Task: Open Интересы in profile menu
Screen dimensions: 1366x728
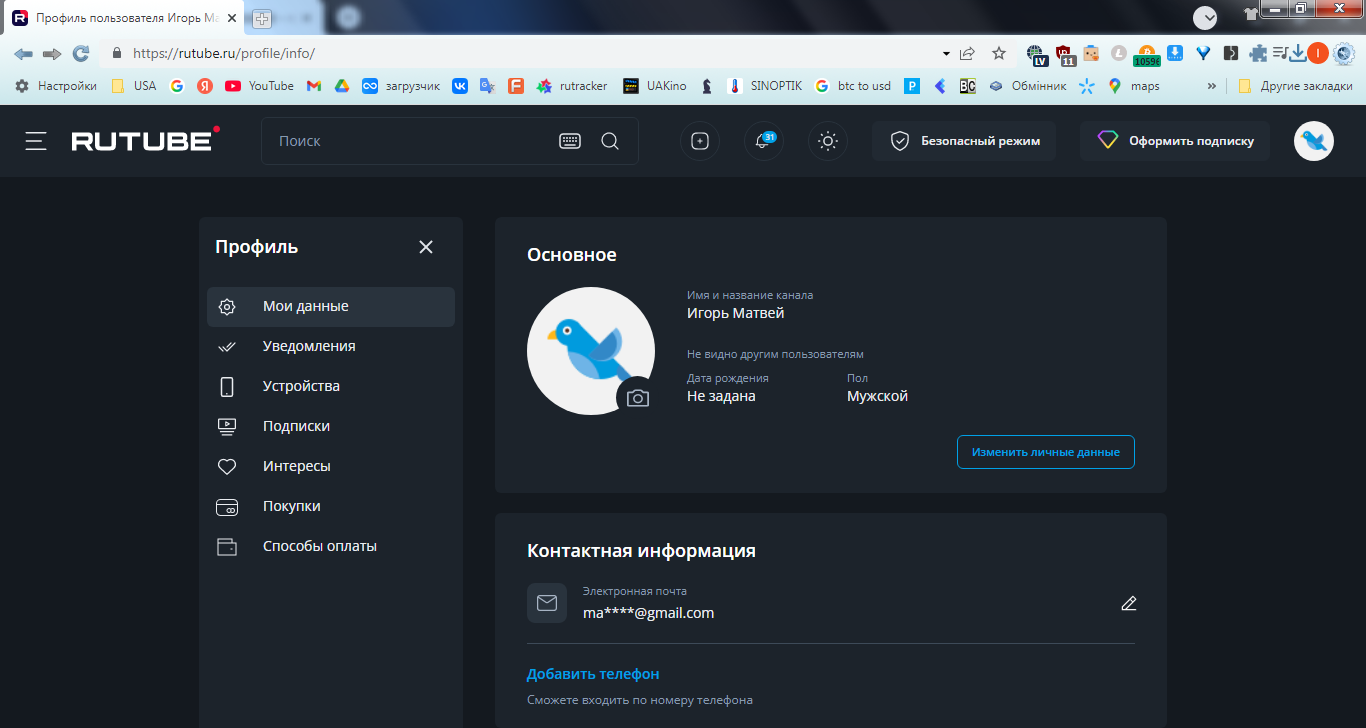Action: (x=331, y=467)
